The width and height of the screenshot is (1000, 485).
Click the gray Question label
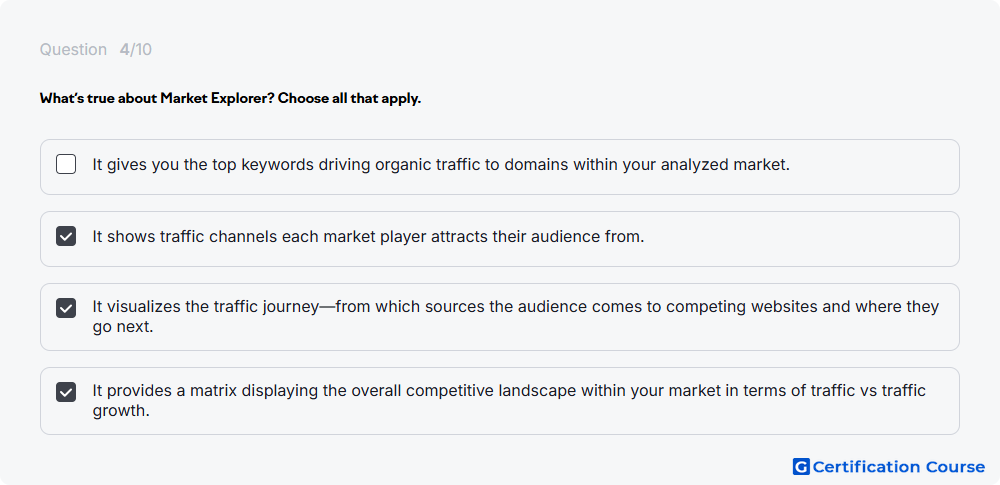click(x=73, y=50)
